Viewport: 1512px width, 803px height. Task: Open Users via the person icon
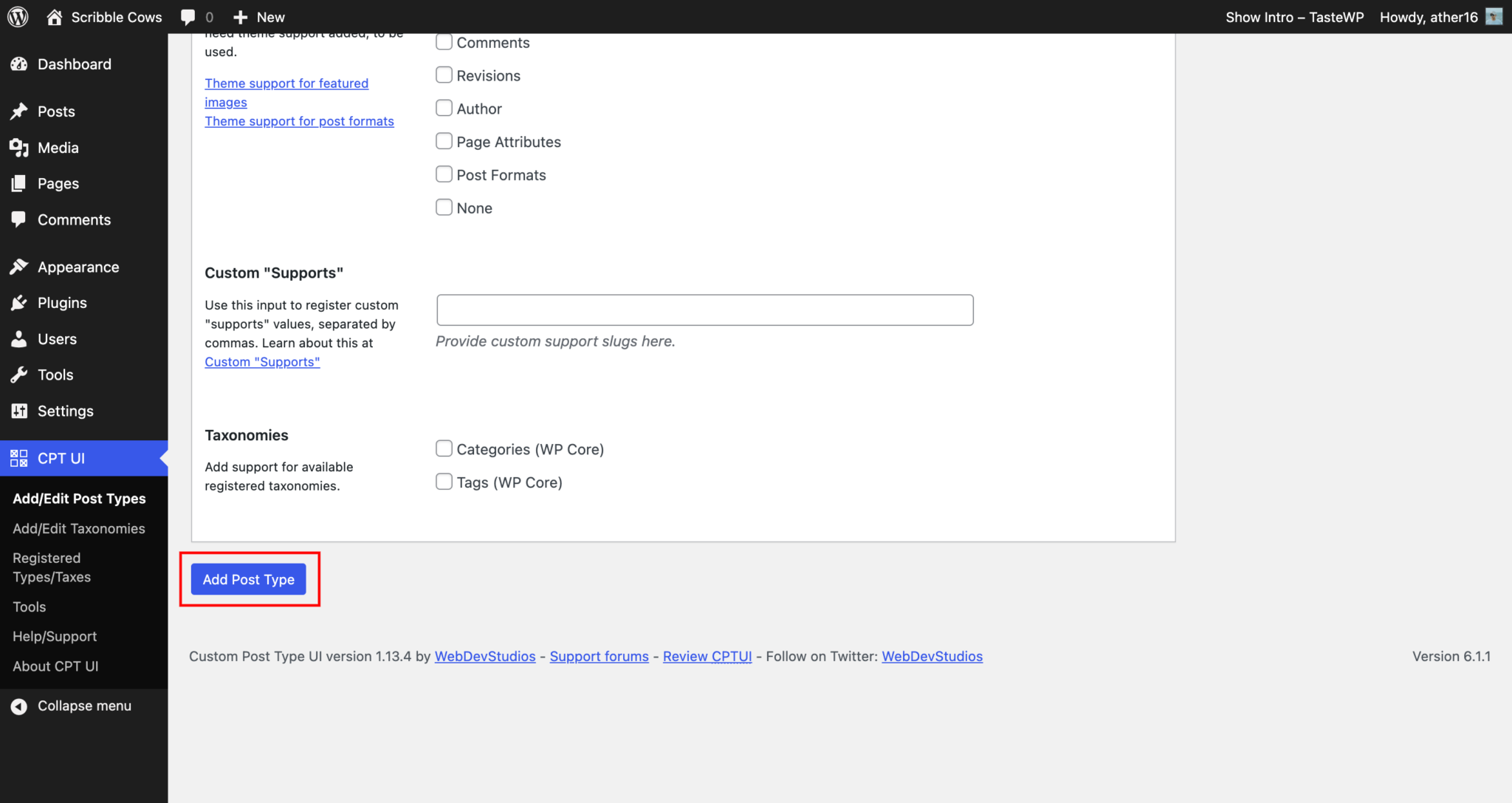[x=19, y=338]
